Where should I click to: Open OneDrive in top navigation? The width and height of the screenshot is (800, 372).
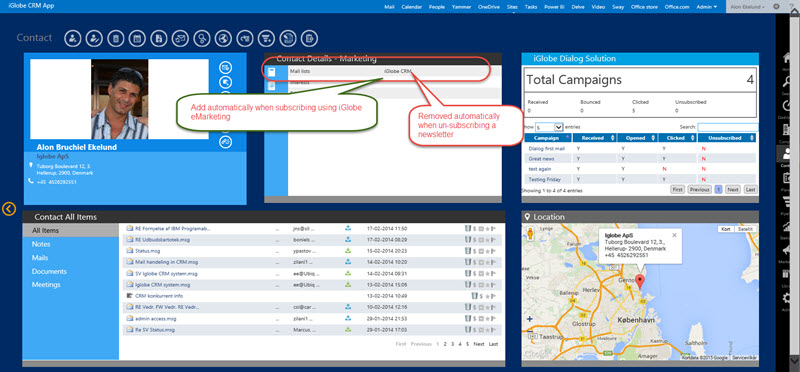click(x=489, y=7)
